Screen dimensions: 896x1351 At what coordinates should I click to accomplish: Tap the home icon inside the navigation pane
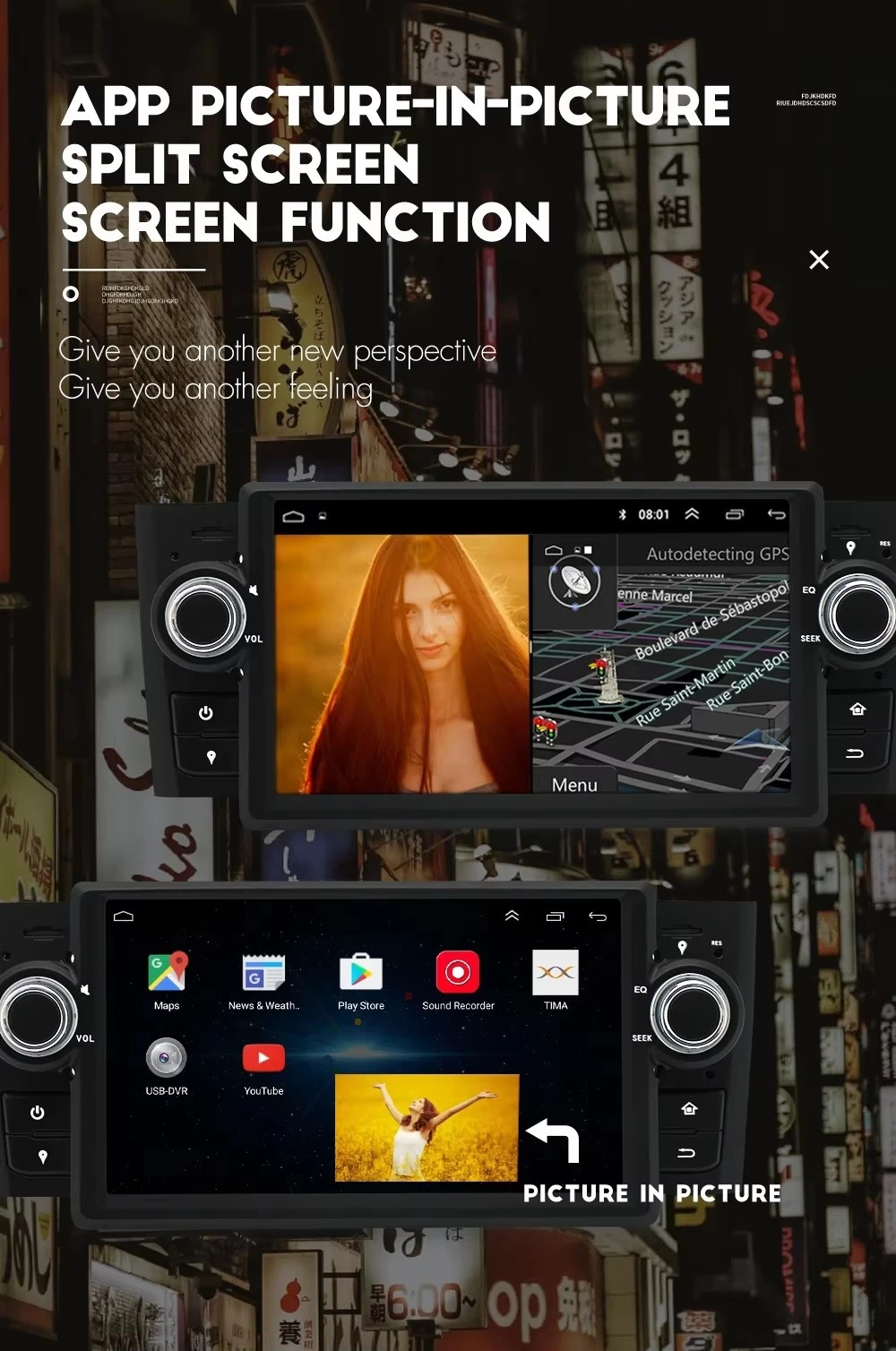pyautogui.click(x=554, y=550)
